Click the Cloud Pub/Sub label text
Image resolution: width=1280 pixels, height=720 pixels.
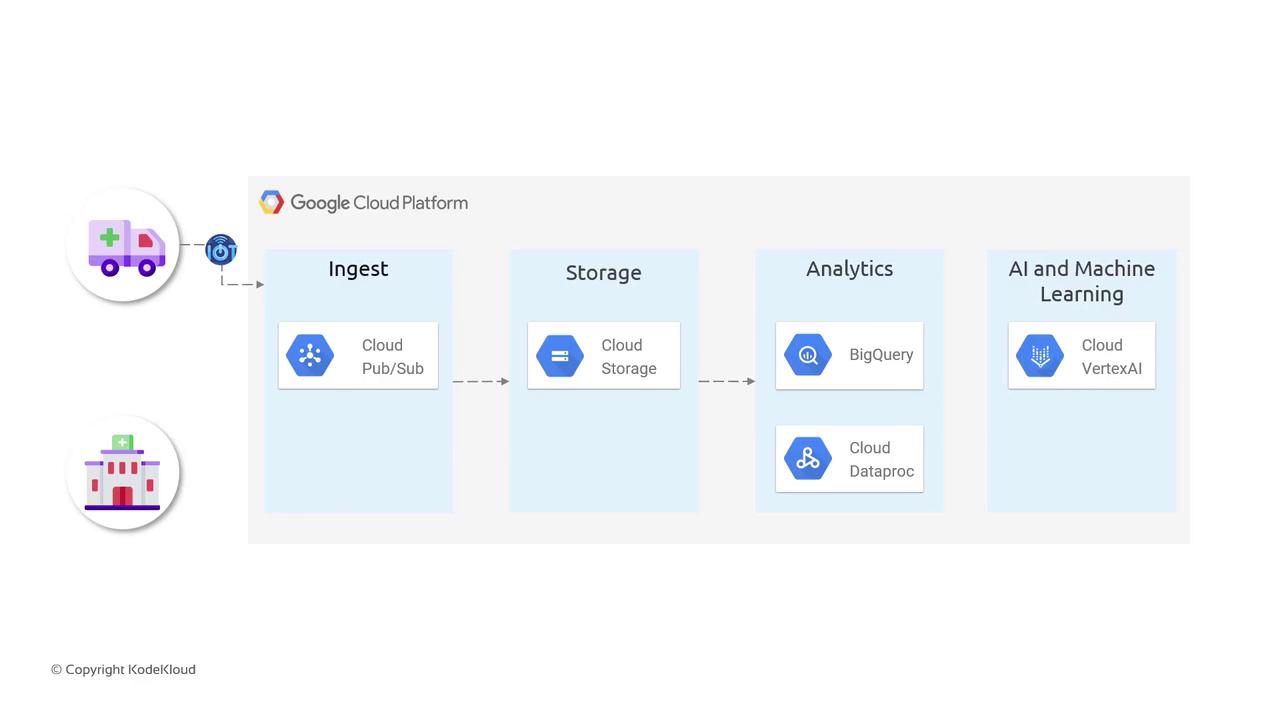pos(392,357)
